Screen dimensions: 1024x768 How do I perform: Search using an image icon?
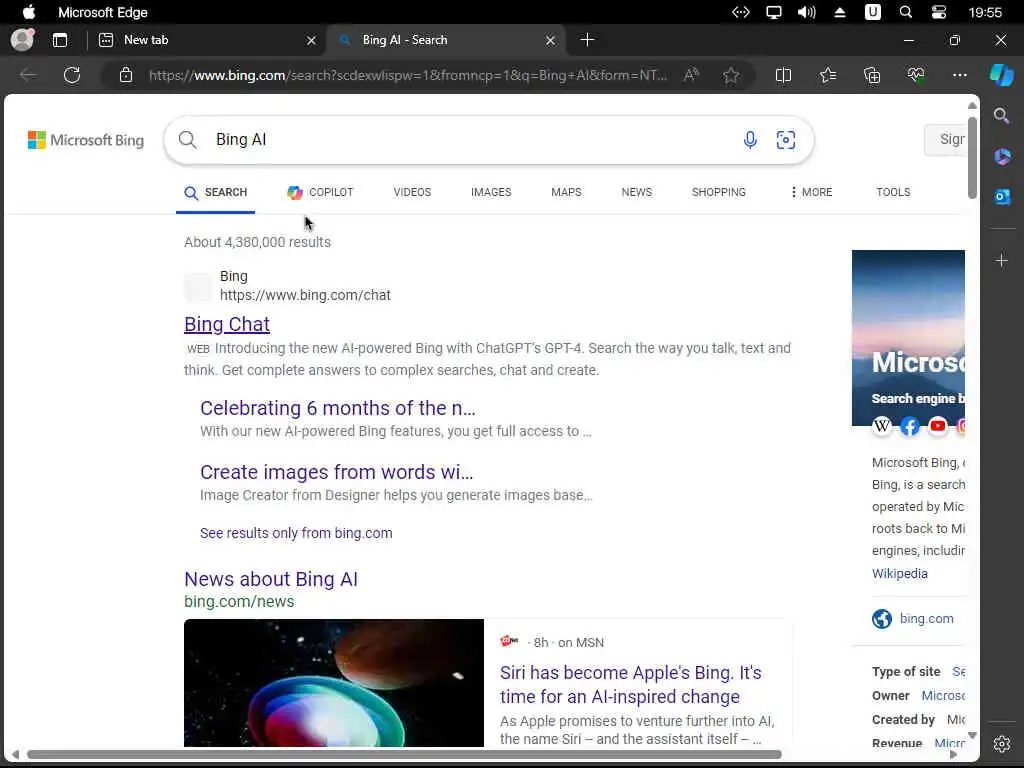(786, 140)
